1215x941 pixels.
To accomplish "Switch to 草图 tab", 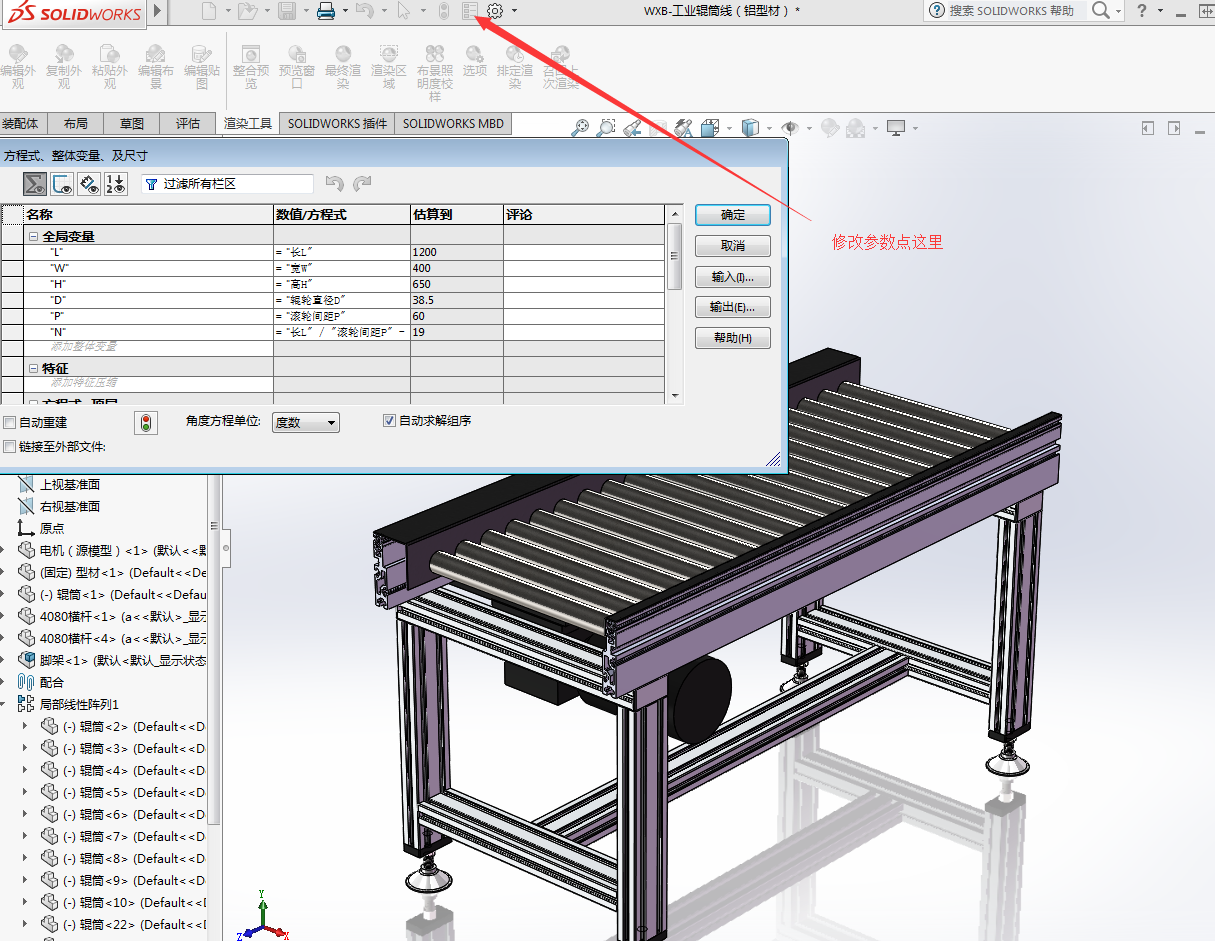I will (x=132, y=124).
